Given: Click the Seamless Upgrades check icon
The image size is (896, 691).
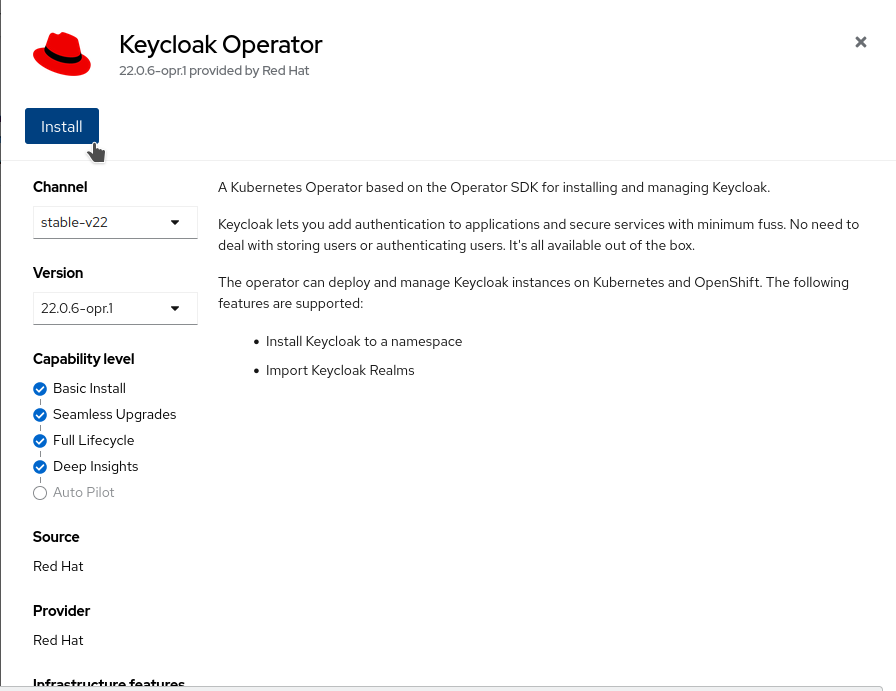Looking at the screenshot, I should tap(40, 414).
